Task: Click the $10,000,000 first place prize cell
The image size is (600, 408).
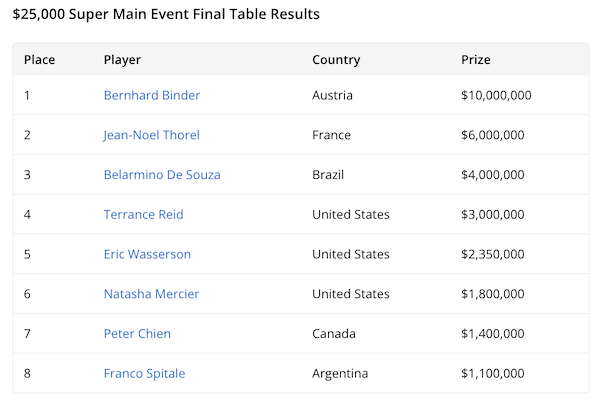Action: click(496, 96)
